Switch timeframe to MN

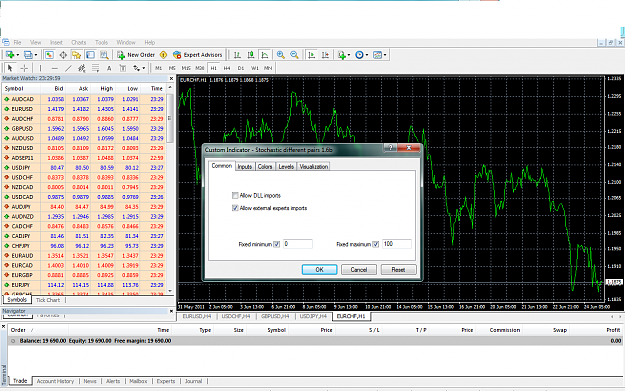(x=268, y=68)
